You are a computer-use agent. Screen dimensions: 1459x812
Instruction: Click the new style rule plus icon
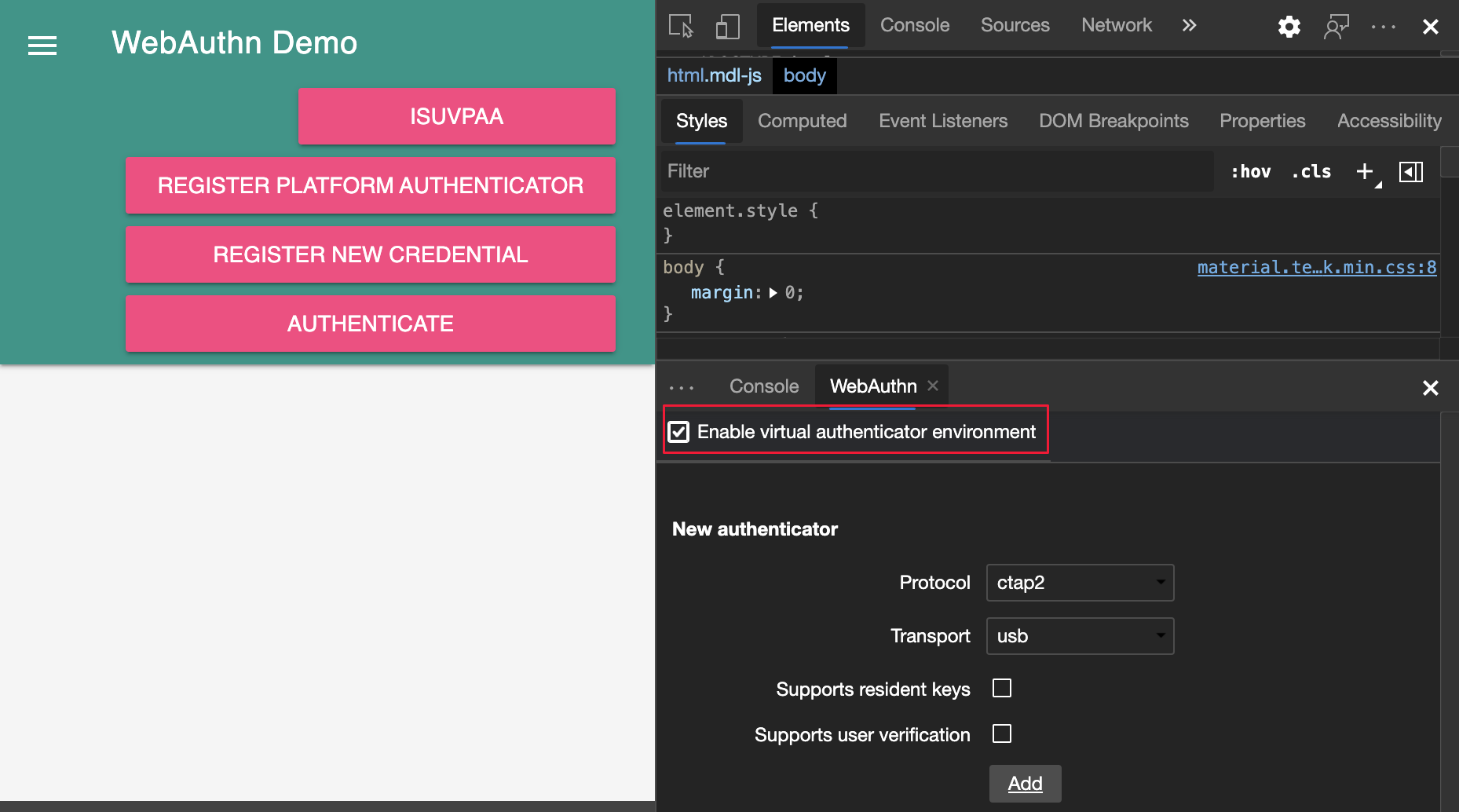tap(1364, 171)
